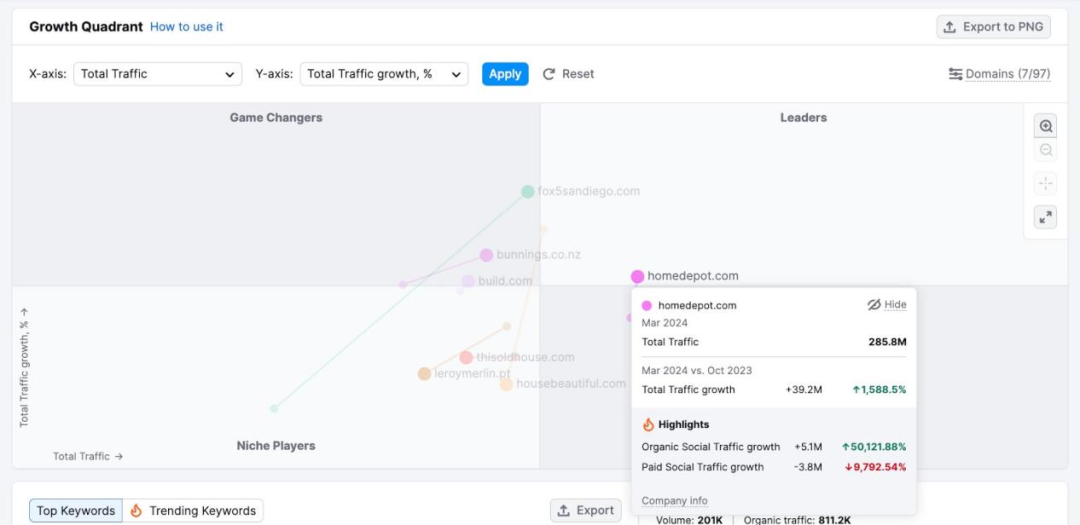Click the pink homedepot.com data point
Screen dimensions: 1080x525
coord(638,276)
